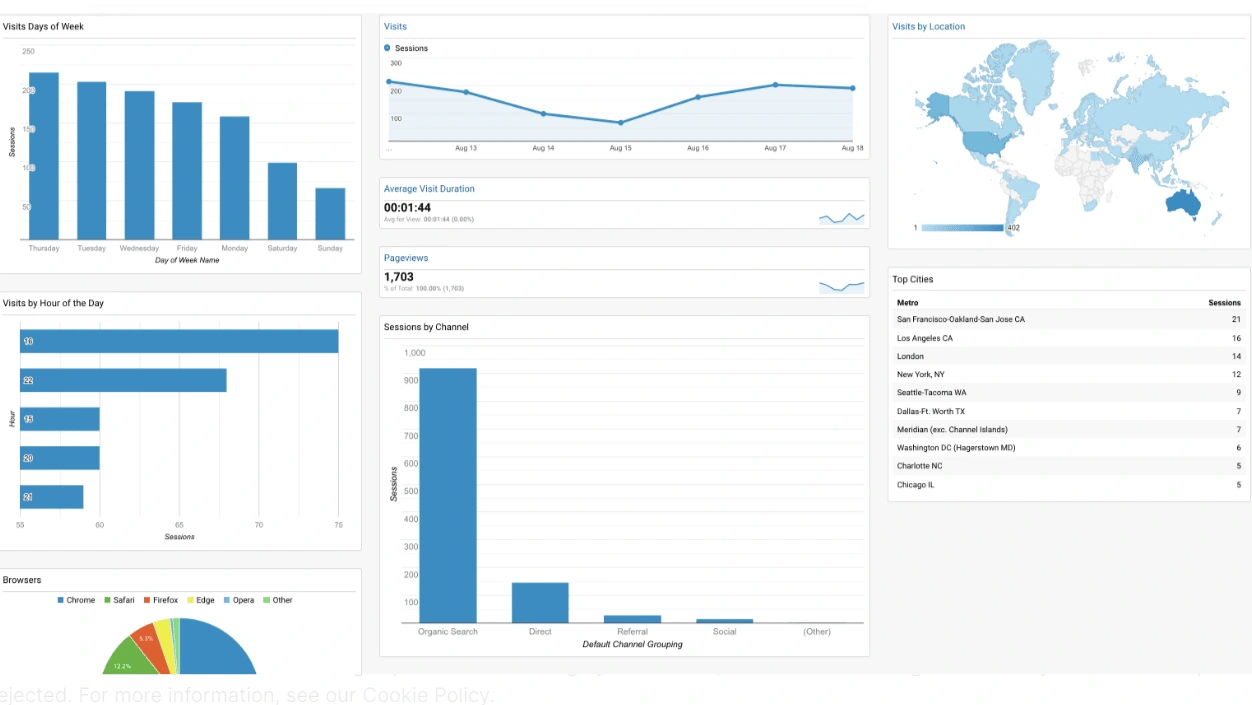Select the Seattle-Tacoma WA row

point(1068,393)
